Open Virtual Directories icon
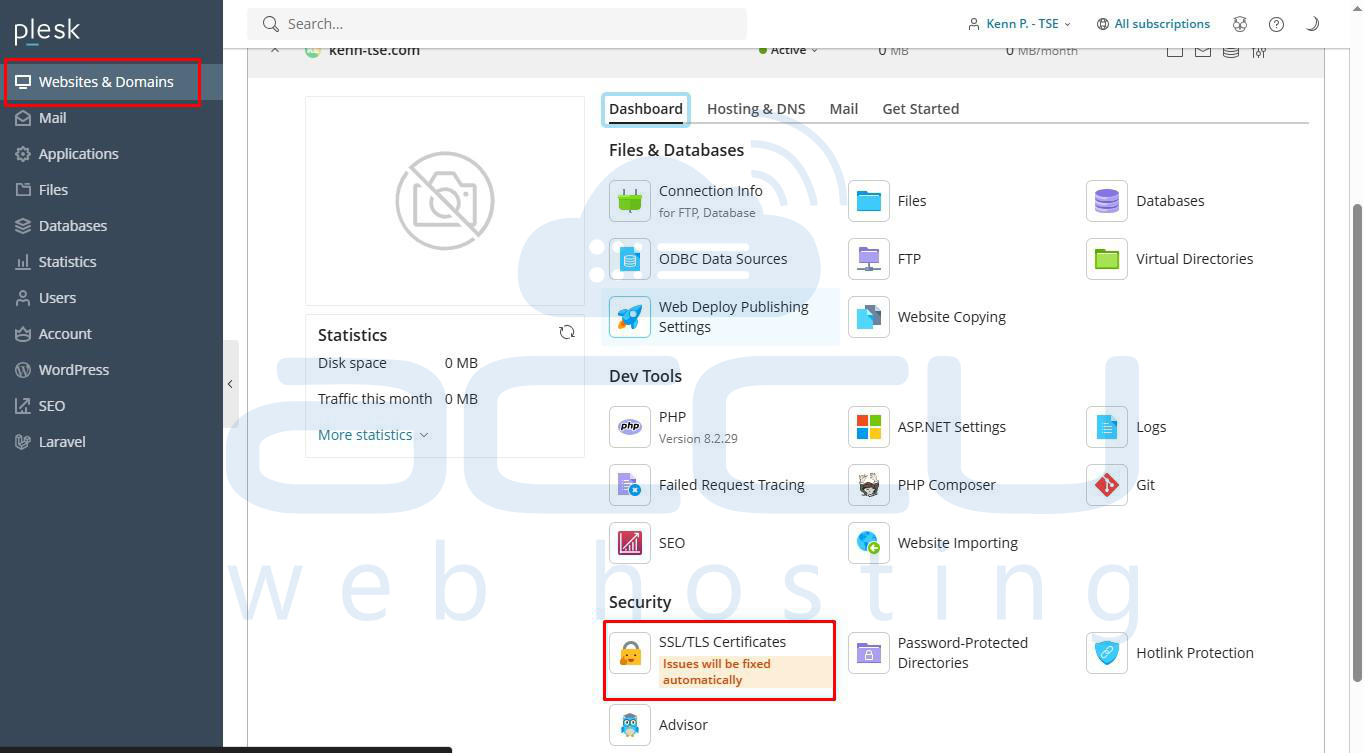 1107,259
